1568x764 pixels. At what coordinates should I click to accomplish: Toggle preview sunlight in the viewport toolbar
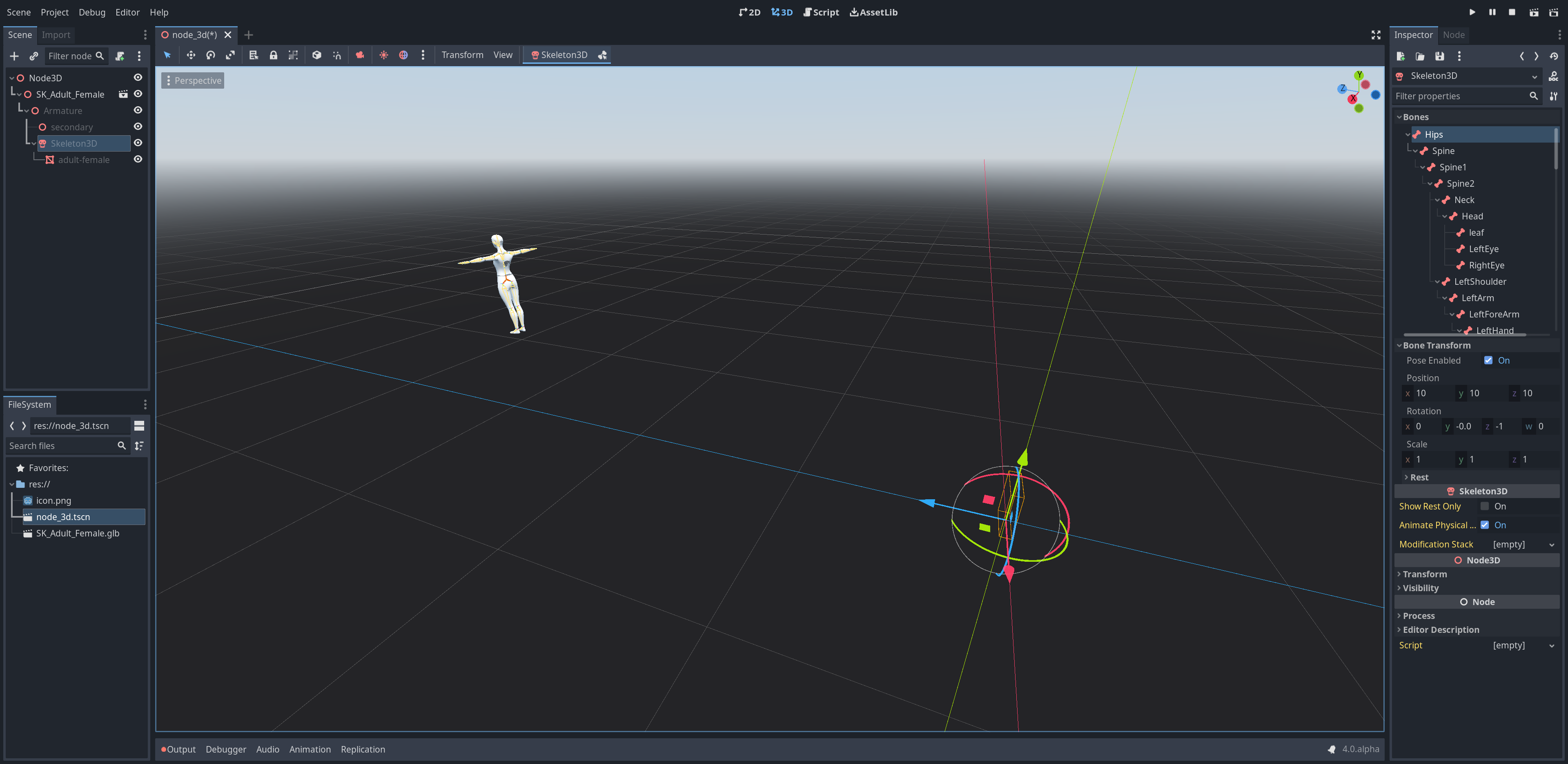pos(384,55)
